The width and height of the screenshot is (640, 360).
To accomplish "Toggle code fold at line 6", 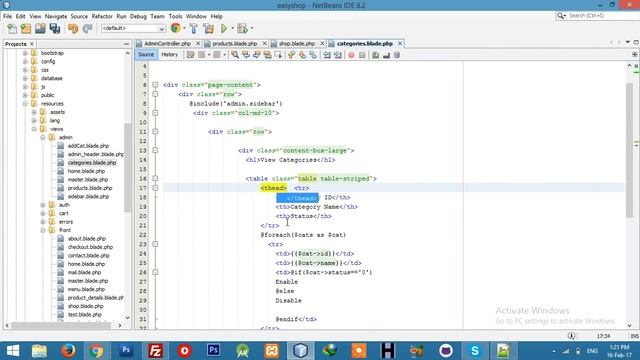I will click(x=155, y=85).
